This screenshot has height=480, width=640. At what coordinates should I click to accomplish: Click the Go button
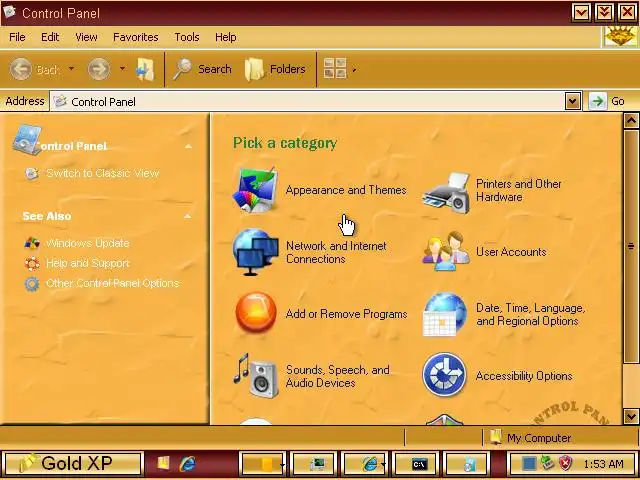pyautogui.click(x=607, y=101)
